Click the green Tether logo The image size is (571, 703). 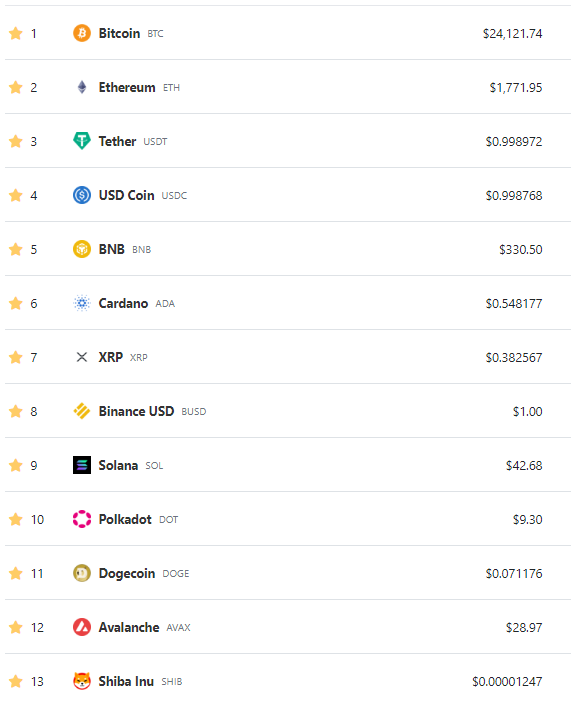82,141
